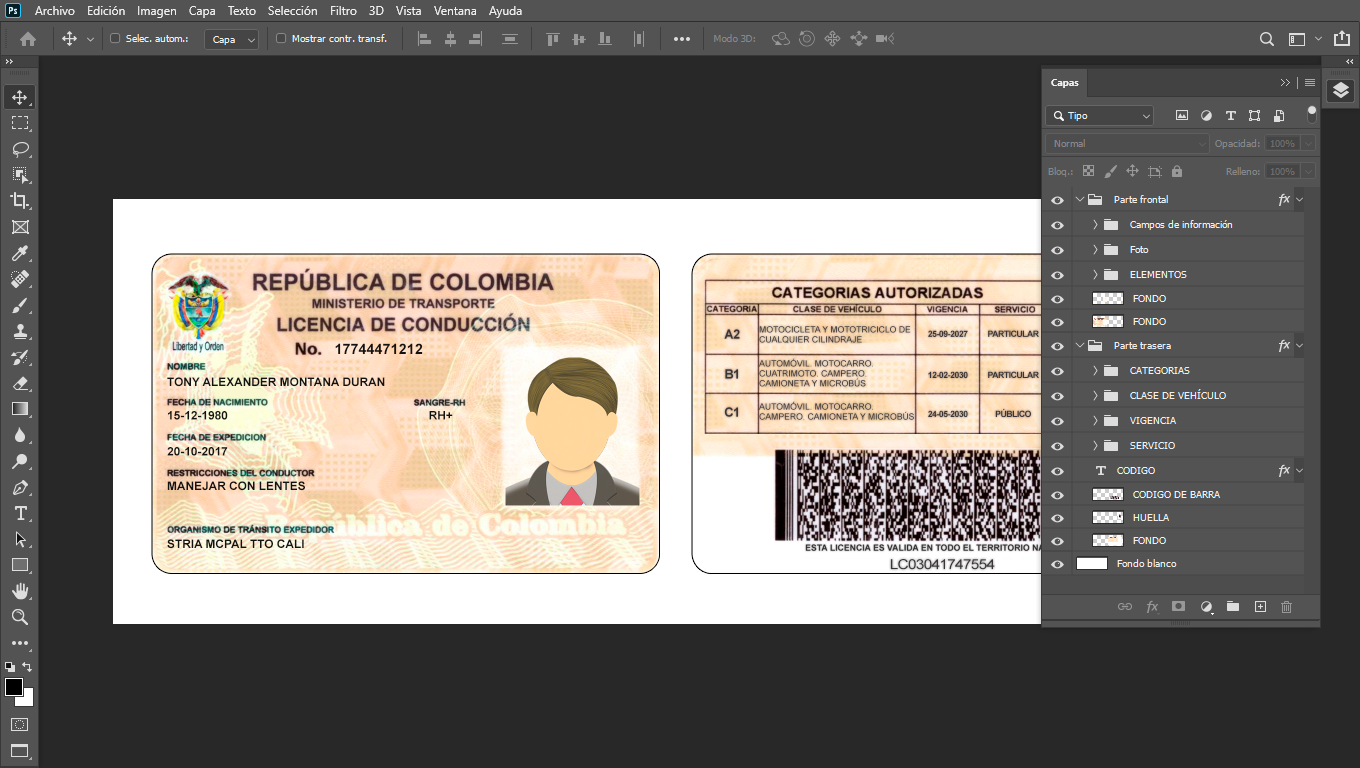
Task: Select the Eyedropper tool
Action: click(20, 253)
